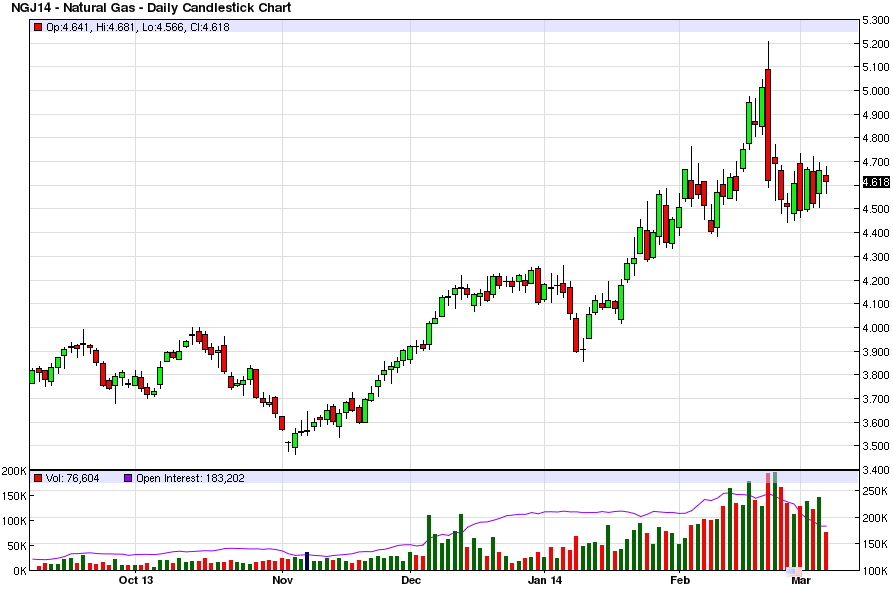The height and width of the screenshot is (589, 893).
Task: Click the Nov date label
Action: [282, 580]
